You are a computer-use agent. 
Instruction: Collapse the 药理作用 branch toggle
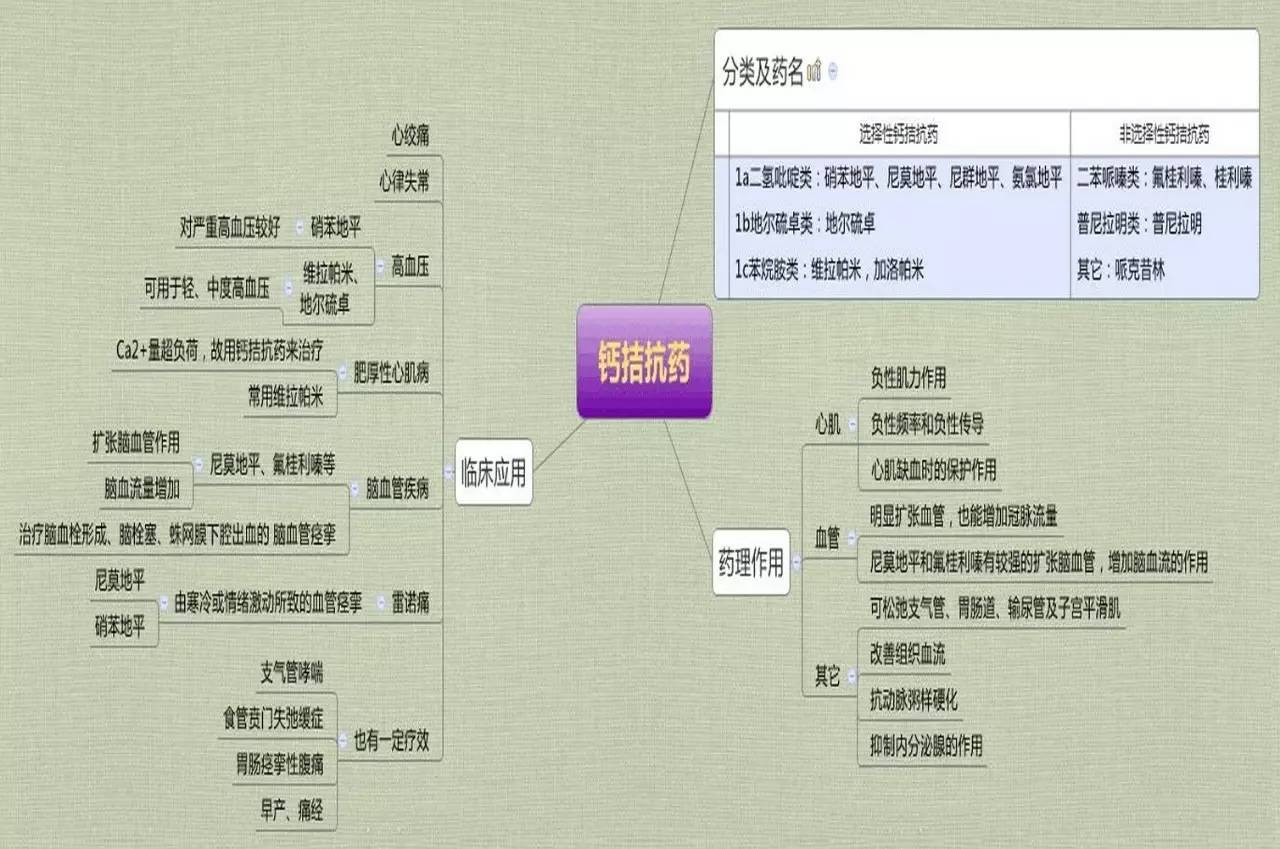[x=796, y=564]
